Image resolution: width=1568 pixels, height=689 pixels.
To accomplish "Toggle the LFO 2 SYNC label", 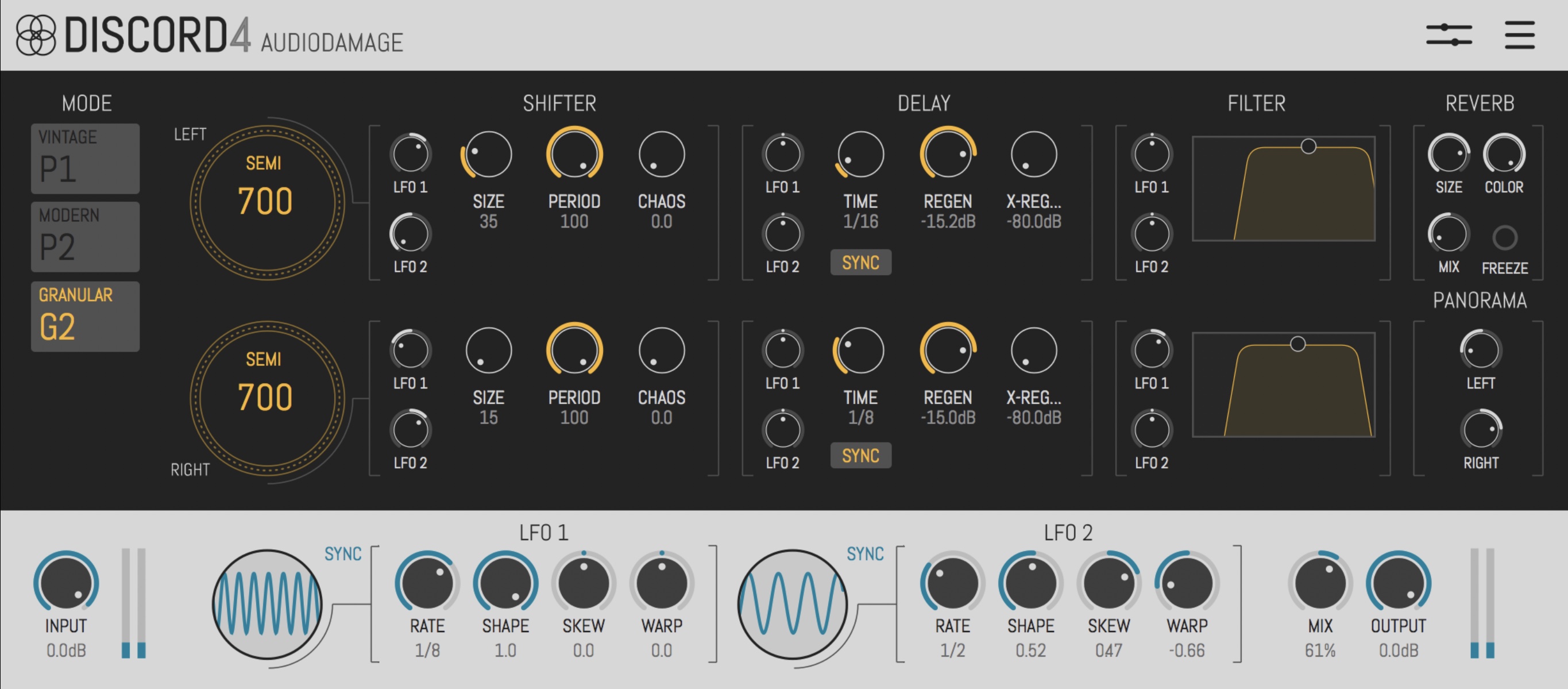I will (864, 554).
